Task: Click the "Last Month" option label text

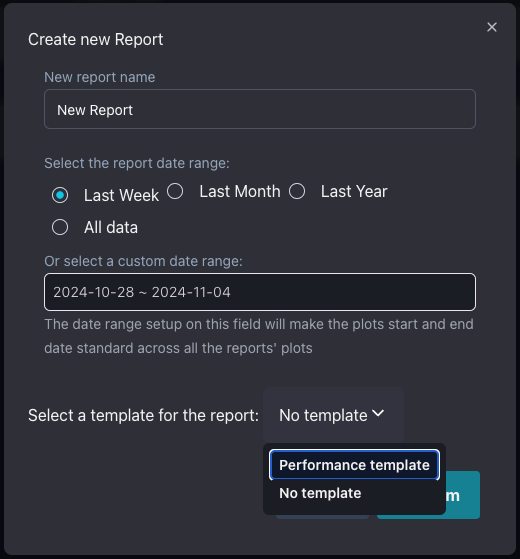Action: pos(240,191)
